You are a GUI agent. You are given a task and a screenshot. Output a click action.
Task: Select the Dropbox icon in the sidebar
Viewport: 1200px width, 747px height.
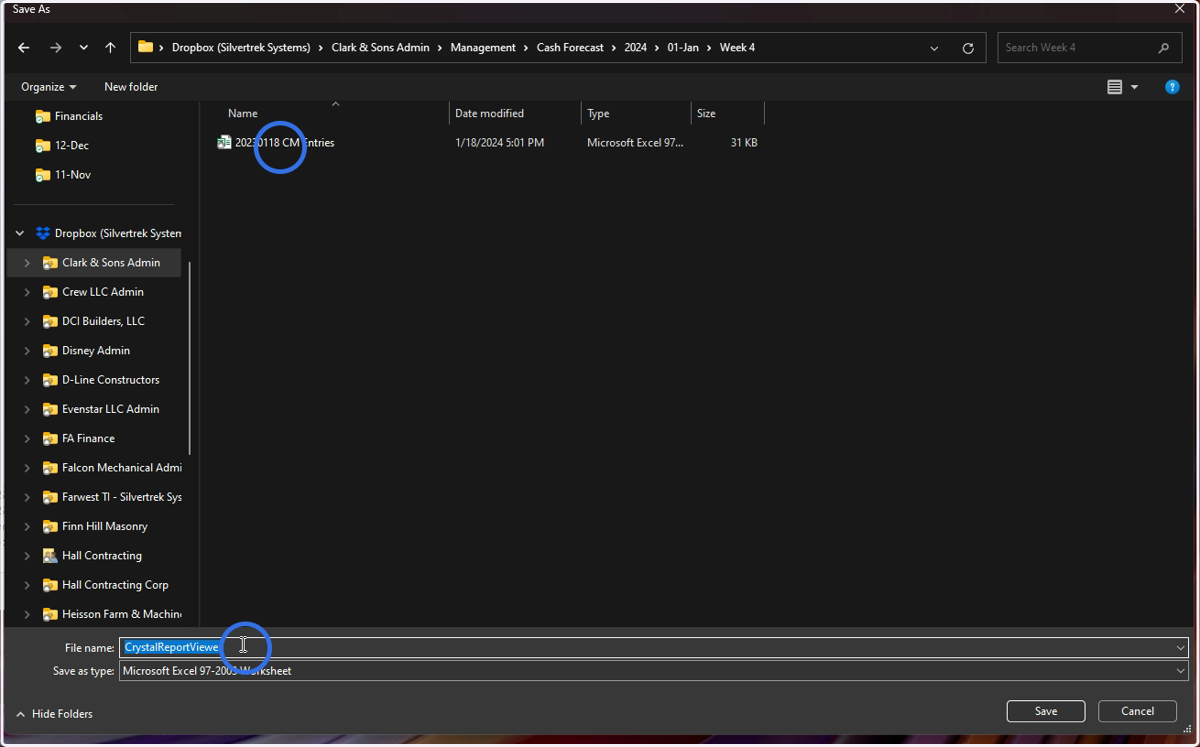click(x=42, y=233)
